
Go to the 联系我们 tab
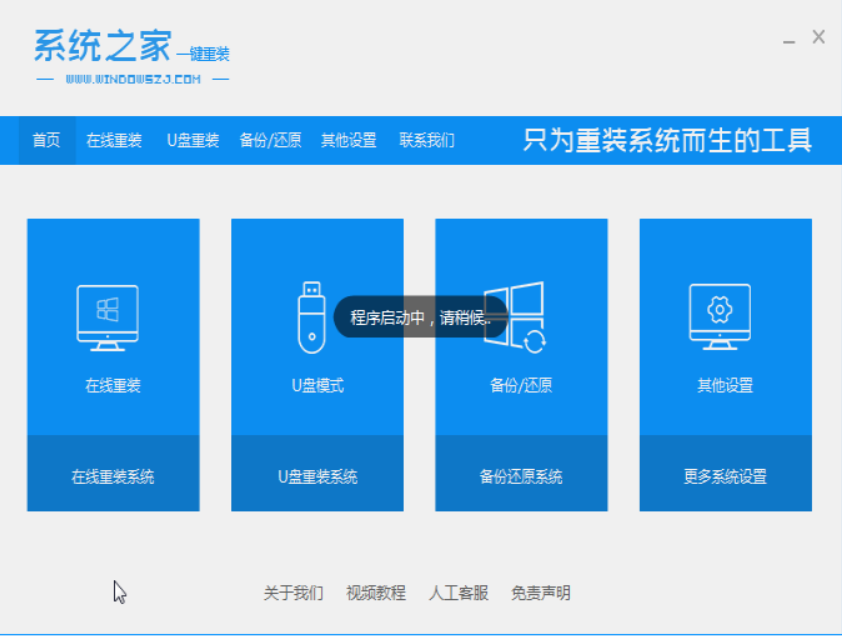(427, 140)
